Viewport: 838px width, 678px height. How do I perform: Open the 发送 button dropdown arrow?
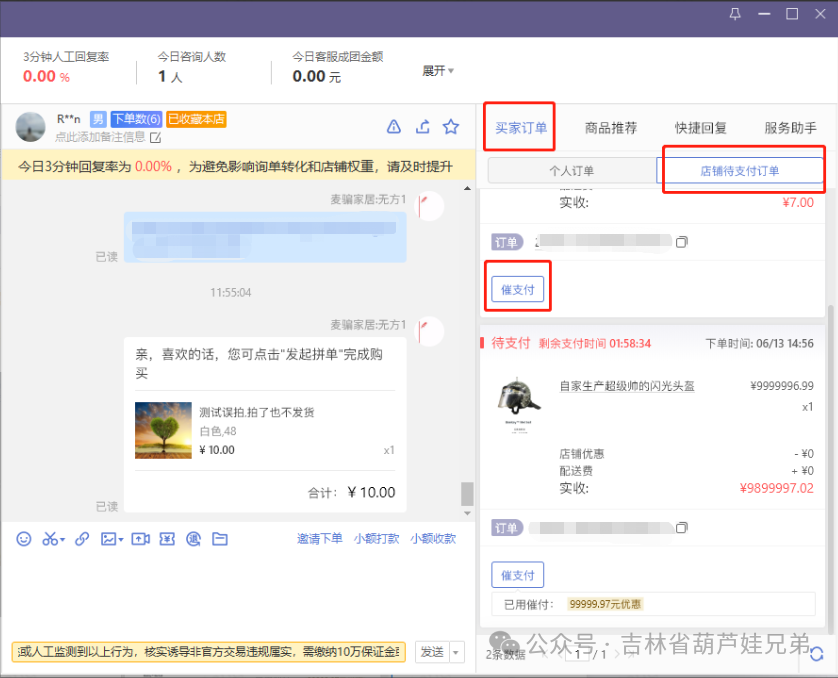[x=455, y=651]
